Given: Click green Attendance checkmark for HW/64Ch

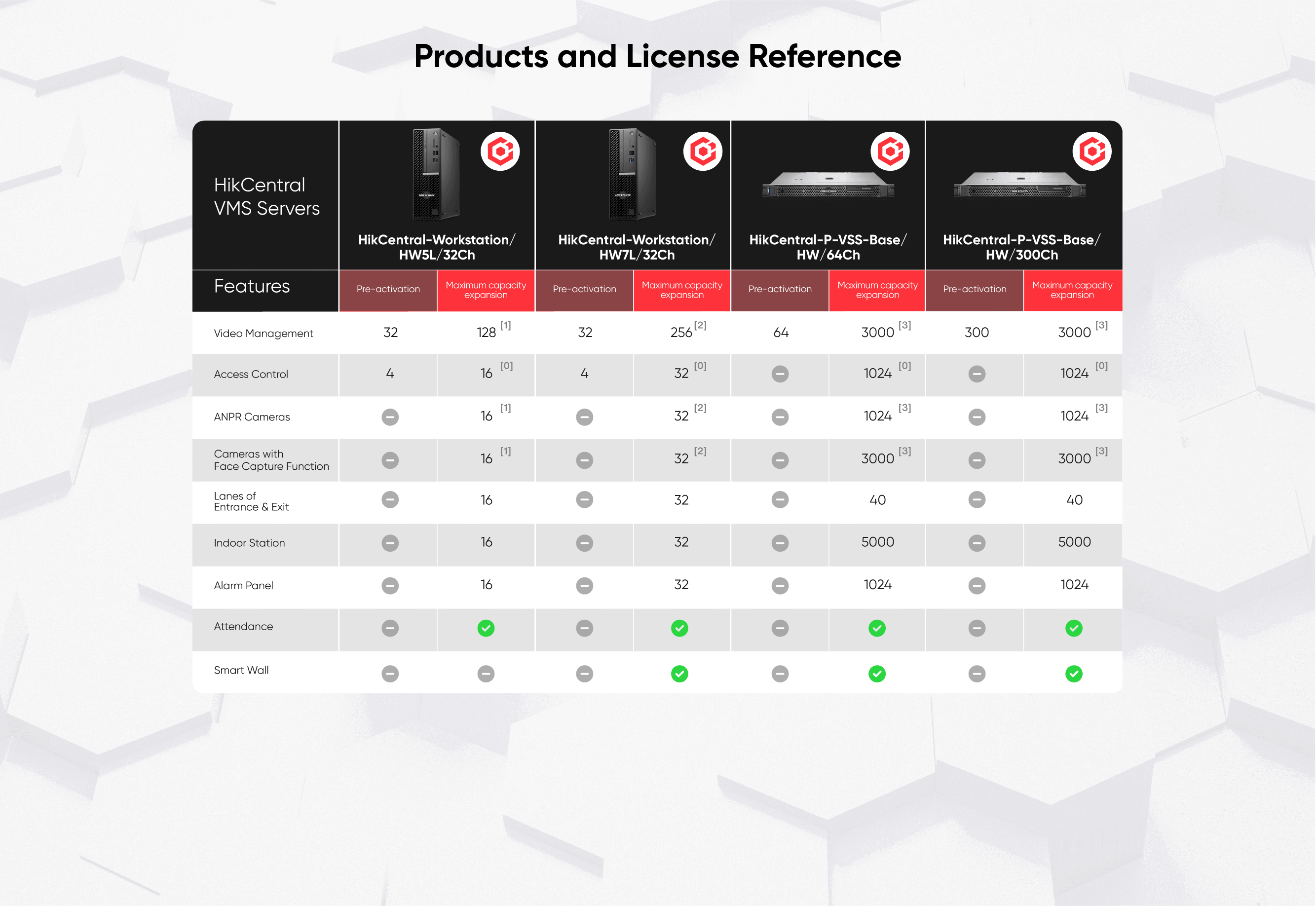Looking at the screenshot, I should [877, 628].
